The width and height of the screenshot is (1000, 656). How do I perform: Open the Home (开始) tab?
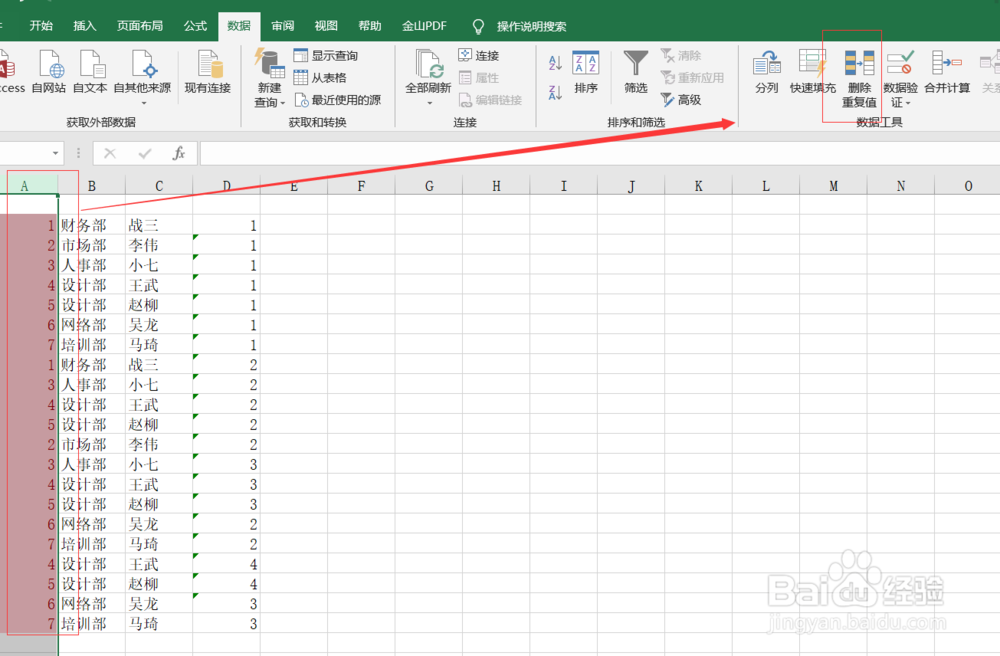[x=41, y=26]
